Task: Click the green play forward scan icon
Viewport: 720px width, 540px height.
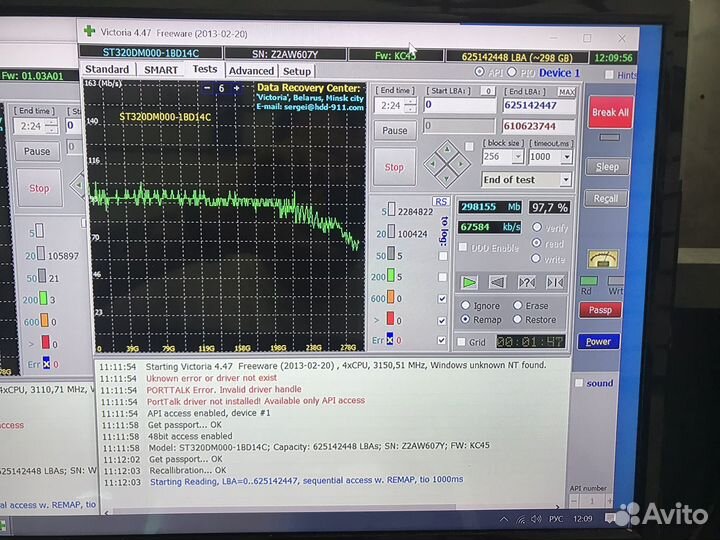Action: 469,282
